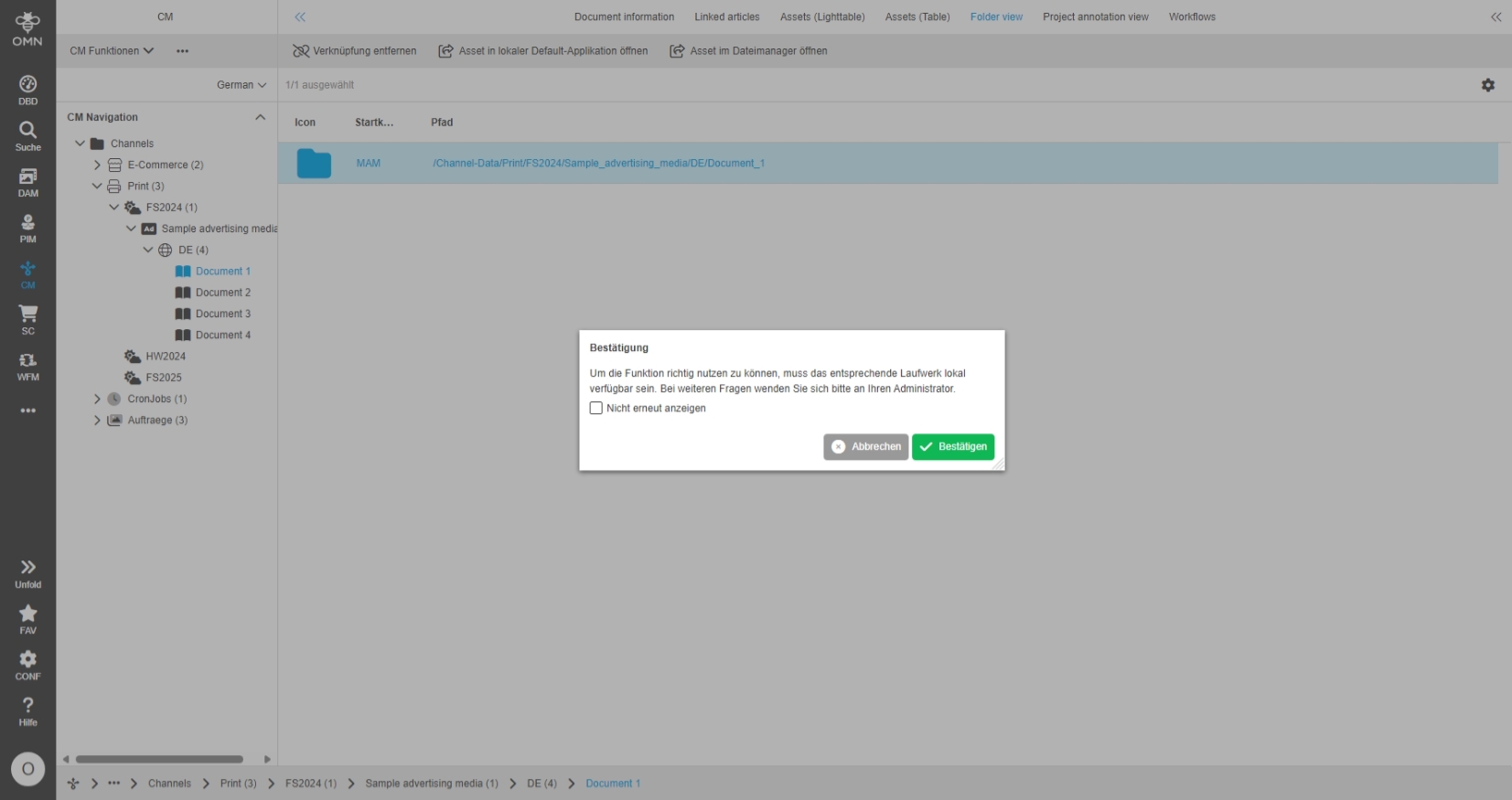This screenshot has height=800, width=1512.
Task: Open the CONF configuration gear
Action: [27, 666]
